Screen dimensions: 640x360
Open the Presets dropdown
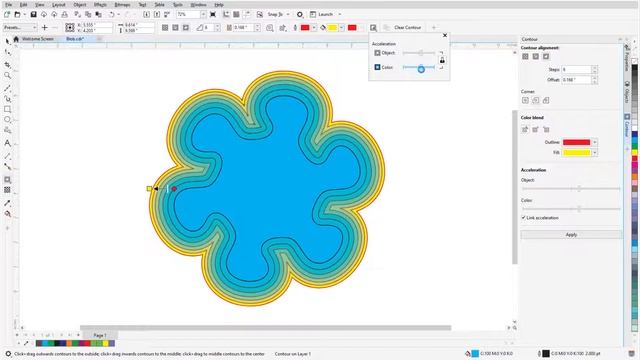point(20,27)
